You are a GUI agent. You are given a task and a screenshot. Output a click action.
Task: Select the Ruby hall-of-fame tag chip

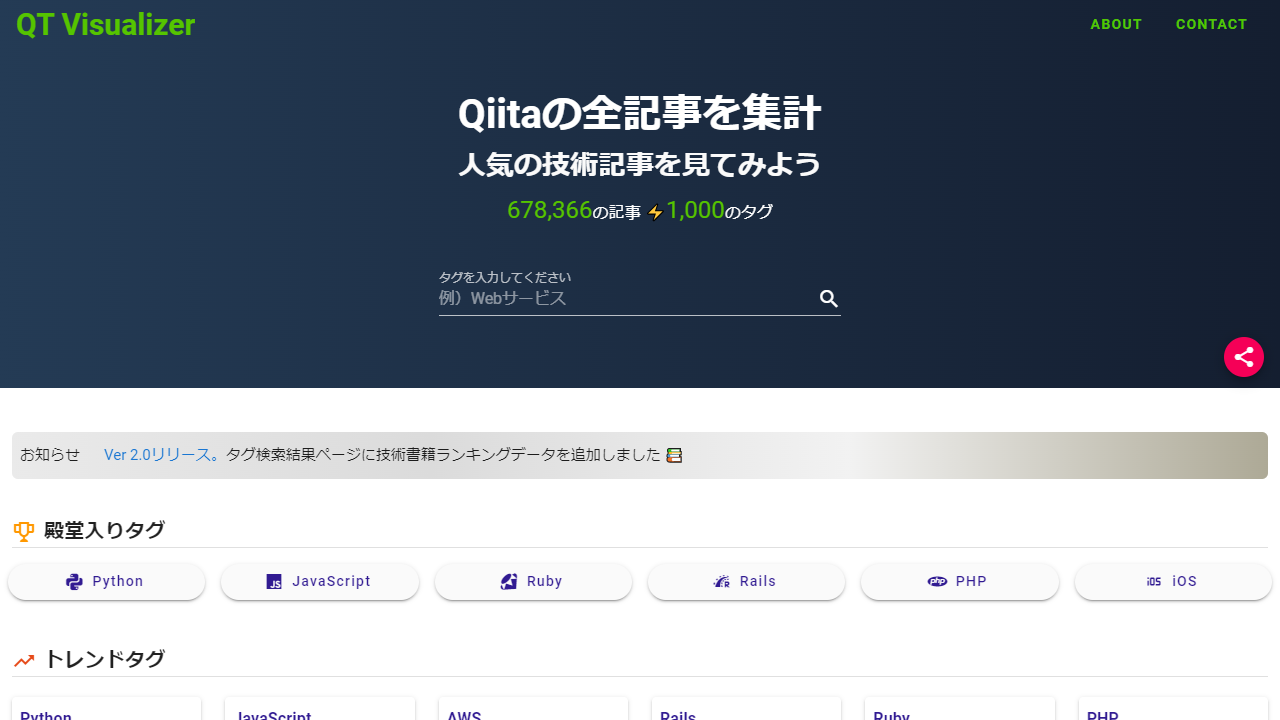pyautogui.click(x=533, y=582)
